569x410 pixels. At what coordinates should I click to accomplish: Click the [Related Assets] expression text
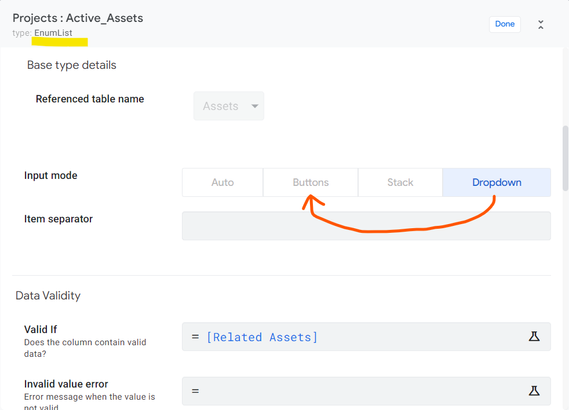pos(262,337)
